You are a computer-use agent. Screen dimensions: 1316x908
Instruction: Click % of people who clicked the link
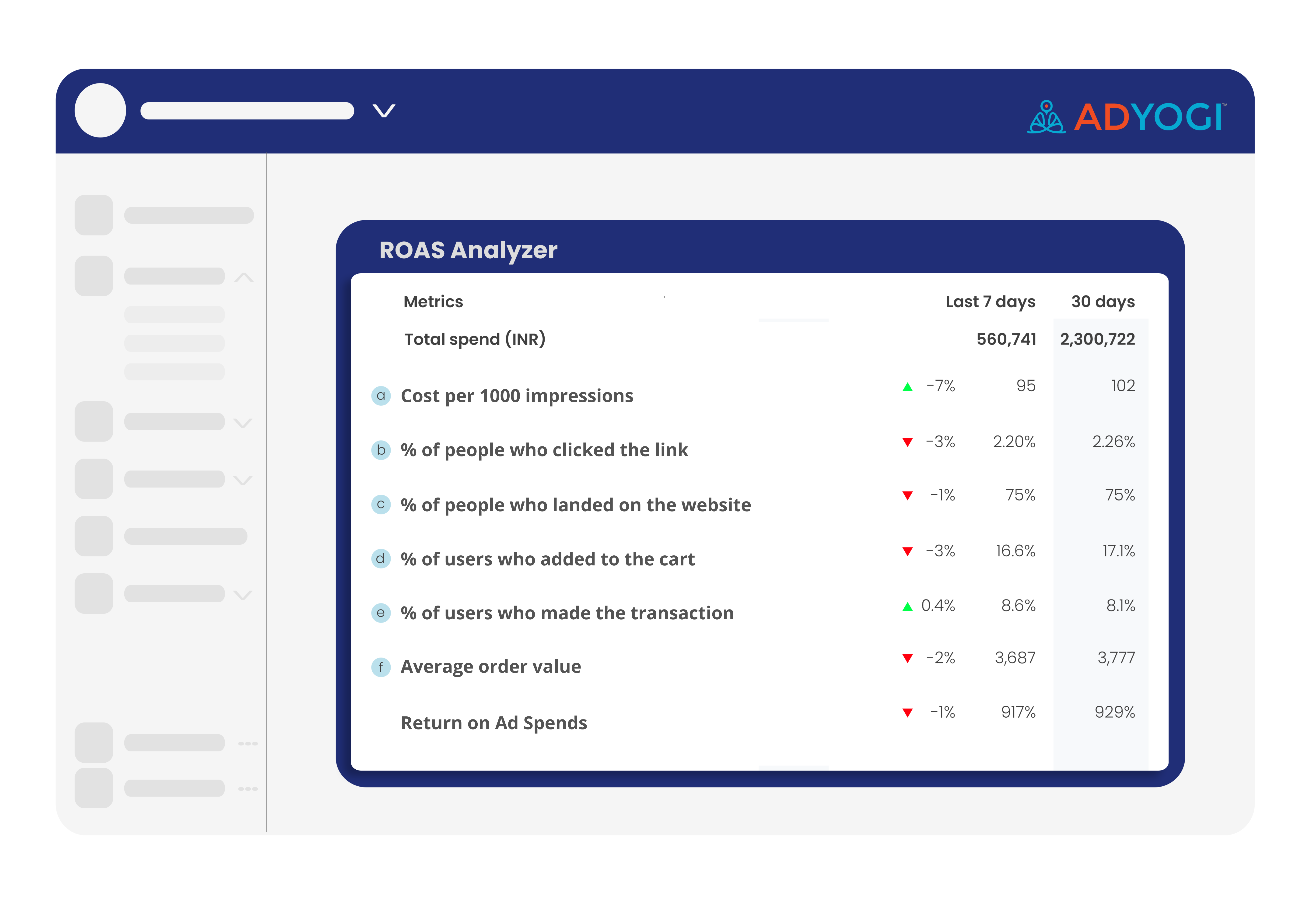544,450
